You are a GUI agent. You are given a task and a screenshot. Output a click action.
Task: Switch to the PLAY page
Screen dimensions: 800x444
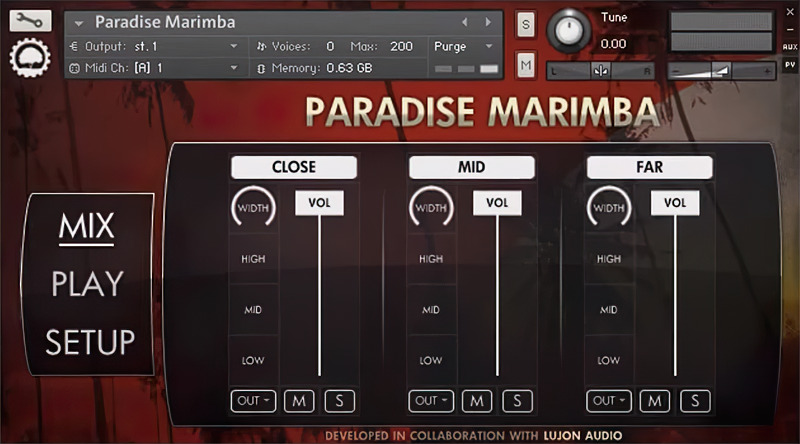[x=87, y=284]
